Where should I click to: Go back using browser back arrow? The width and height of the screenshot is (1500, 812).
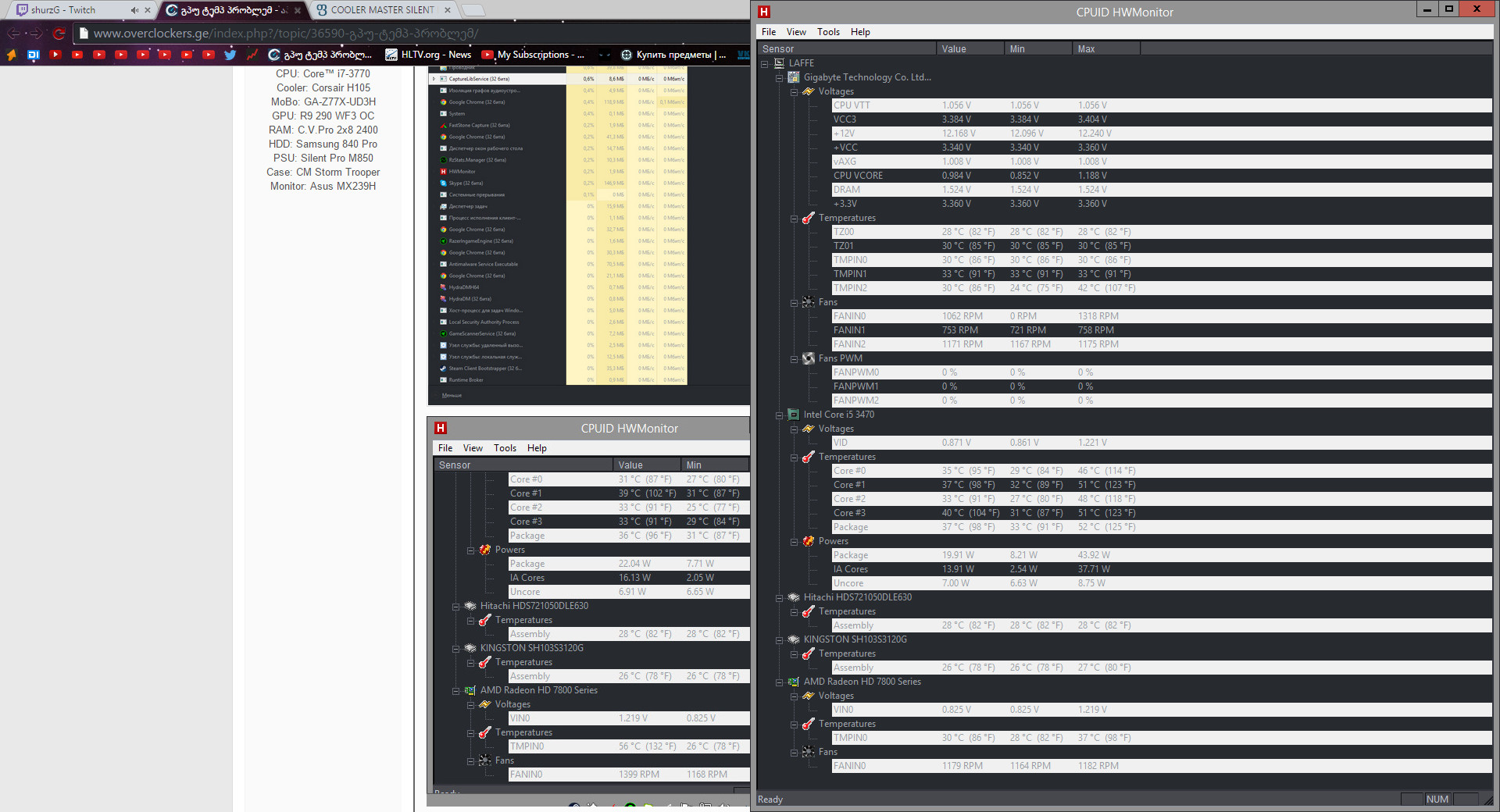click(13, 34)
